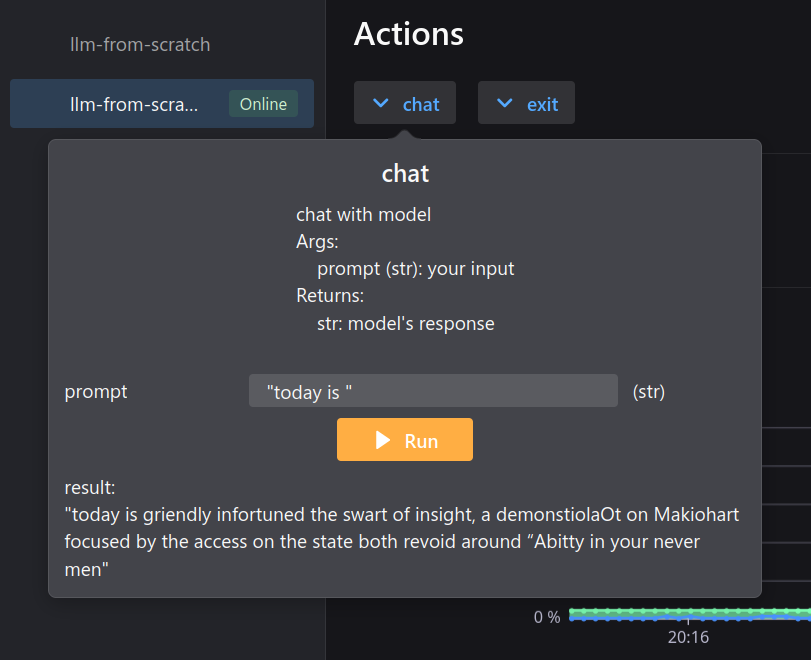Open the exit action dropdown
Screen dimensions: 811x660
click(x=526, y=104)
